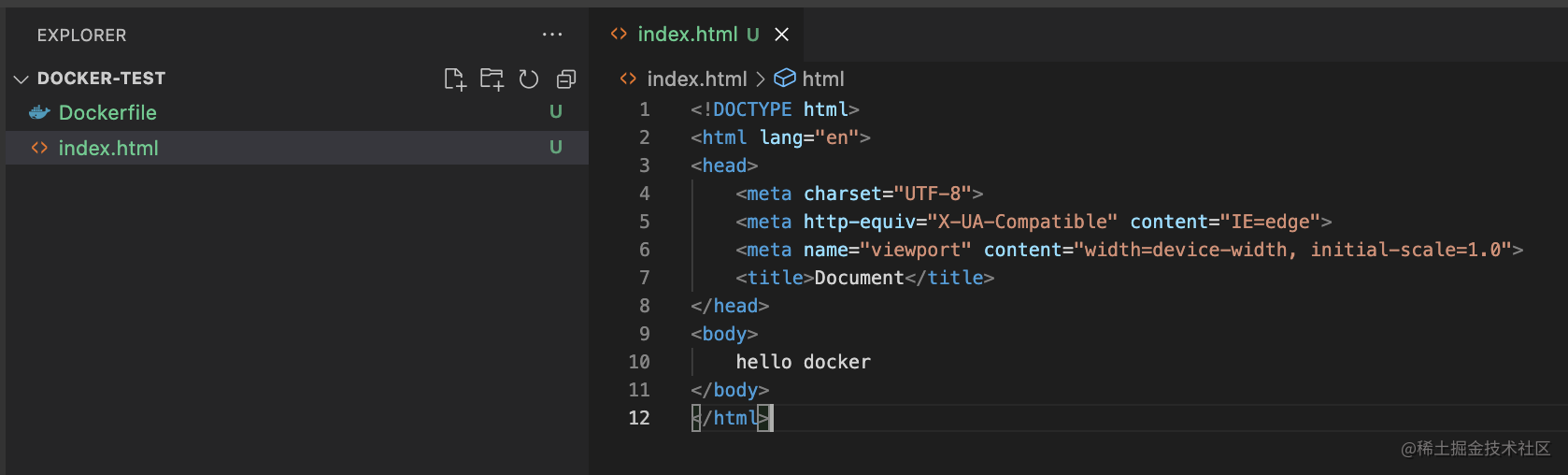Collapse the DOCKER-TEST folder chevron

[x=21, y=79]
